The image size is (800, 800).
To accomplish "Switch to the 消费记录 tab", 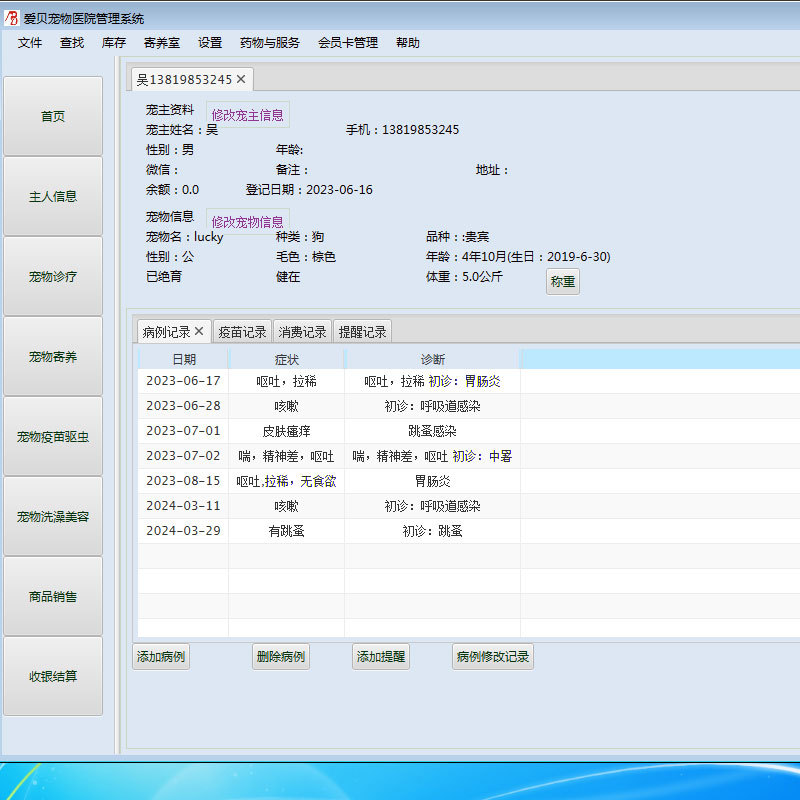I will (x=302, y=332).
